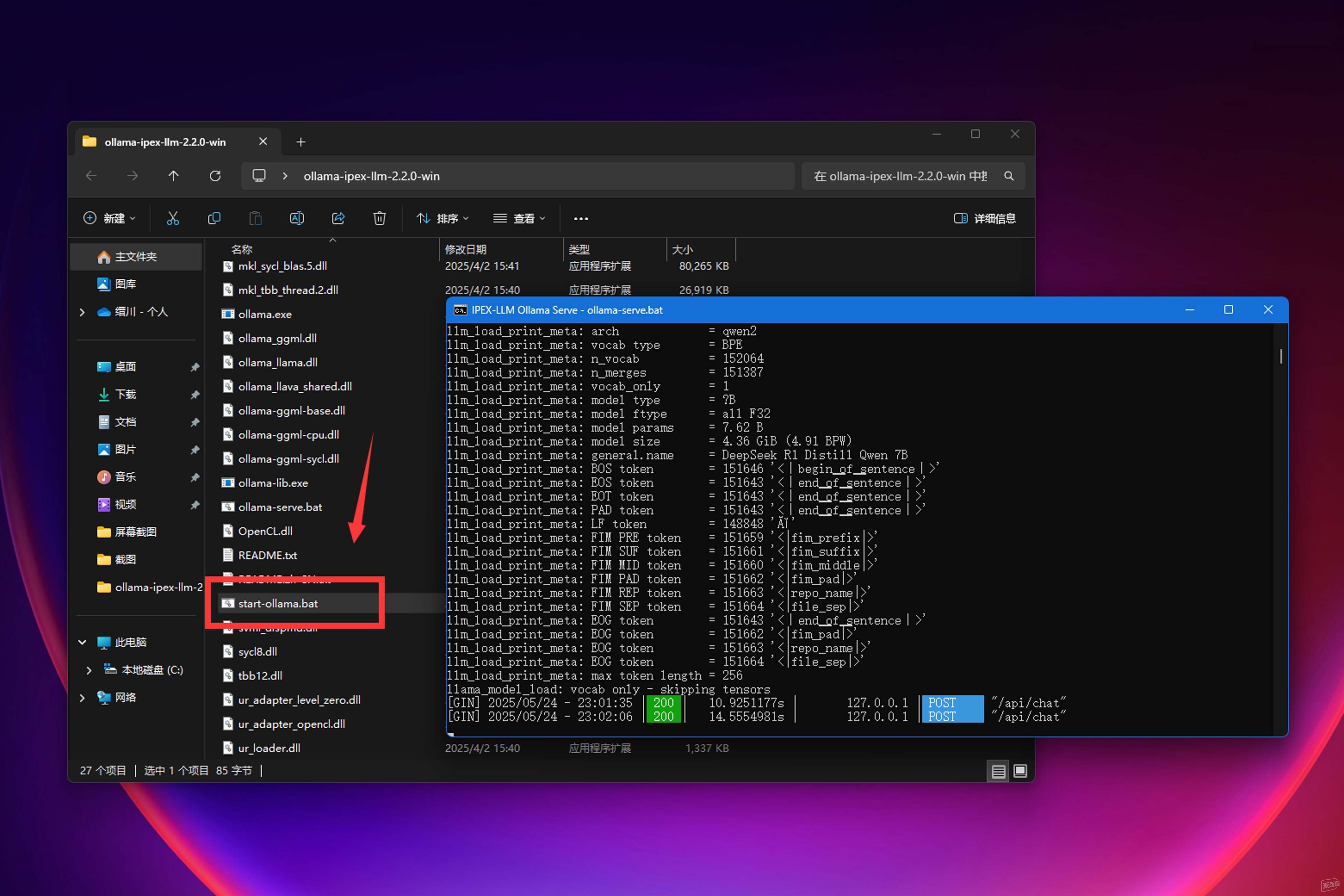The width and height of the screenshot is (1344, 896).
Task: Expand the OneDrive 缙川 - 个人 node
Action: 82,312
